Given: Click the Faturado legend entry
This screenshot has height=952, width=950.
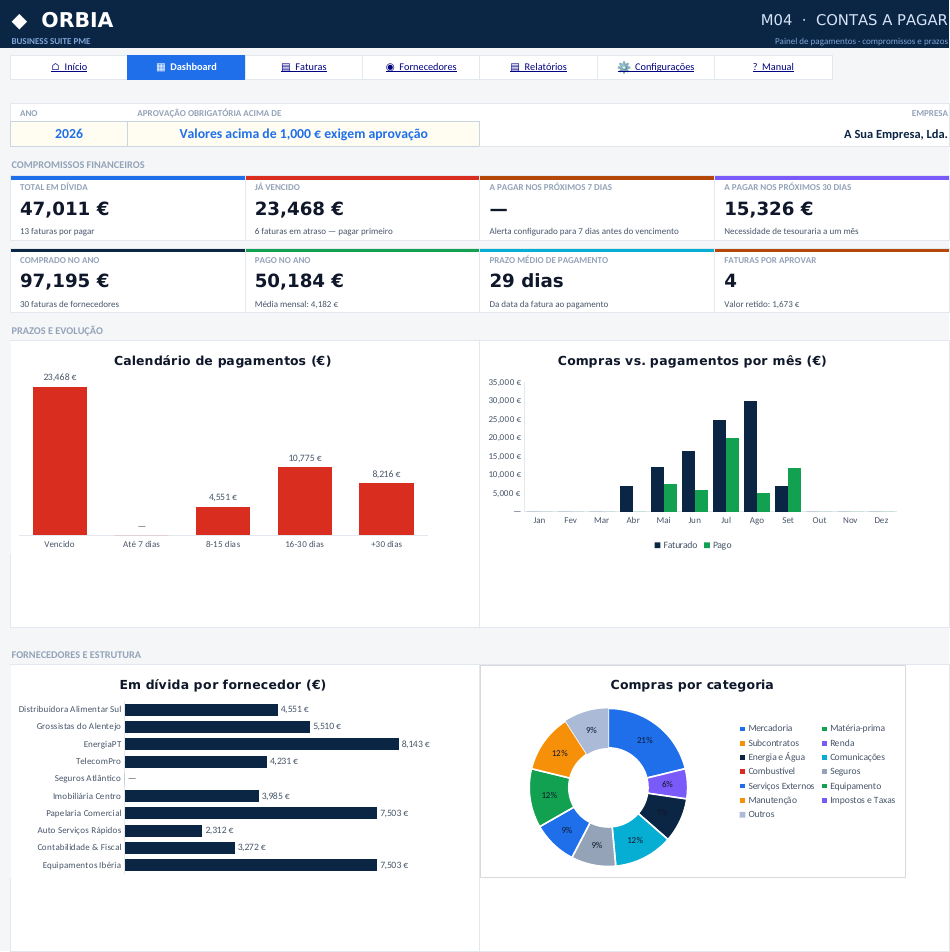Looking at the screenshot, I should pyautogui.click(x=676, y=545).
